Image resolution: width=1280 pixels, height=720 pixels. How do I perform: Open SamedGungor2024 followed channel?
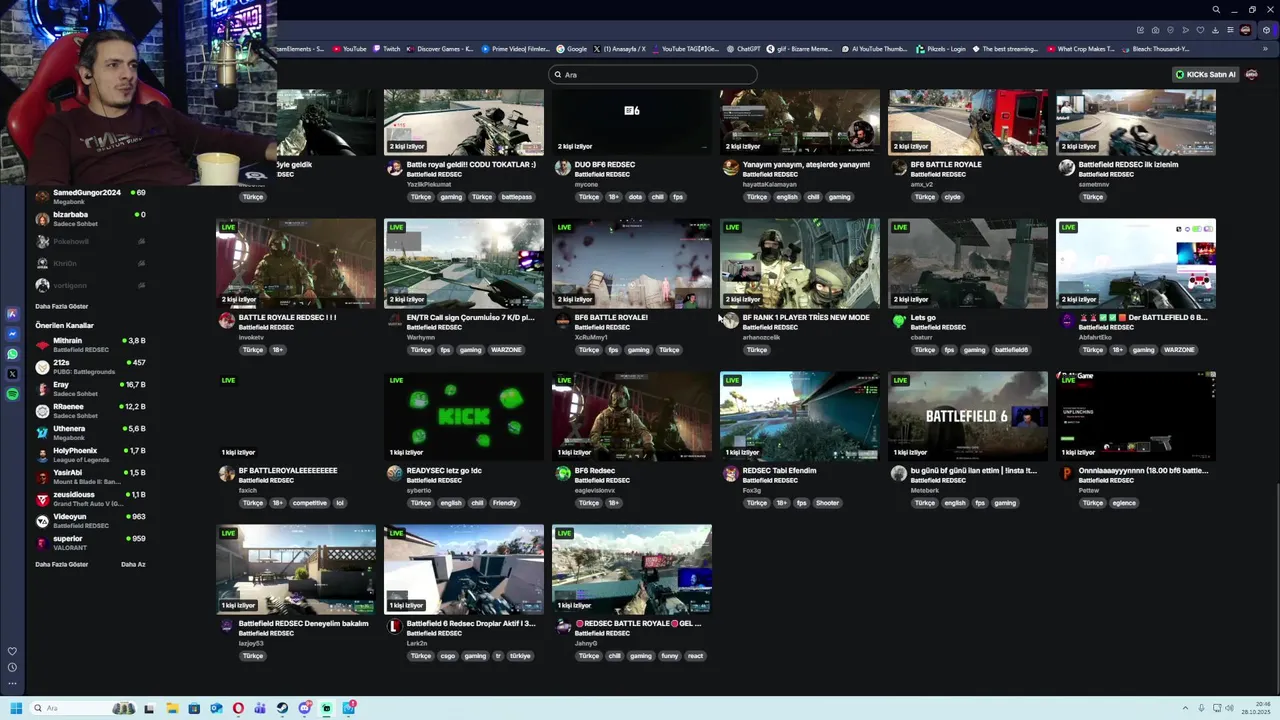pos(91,197)
